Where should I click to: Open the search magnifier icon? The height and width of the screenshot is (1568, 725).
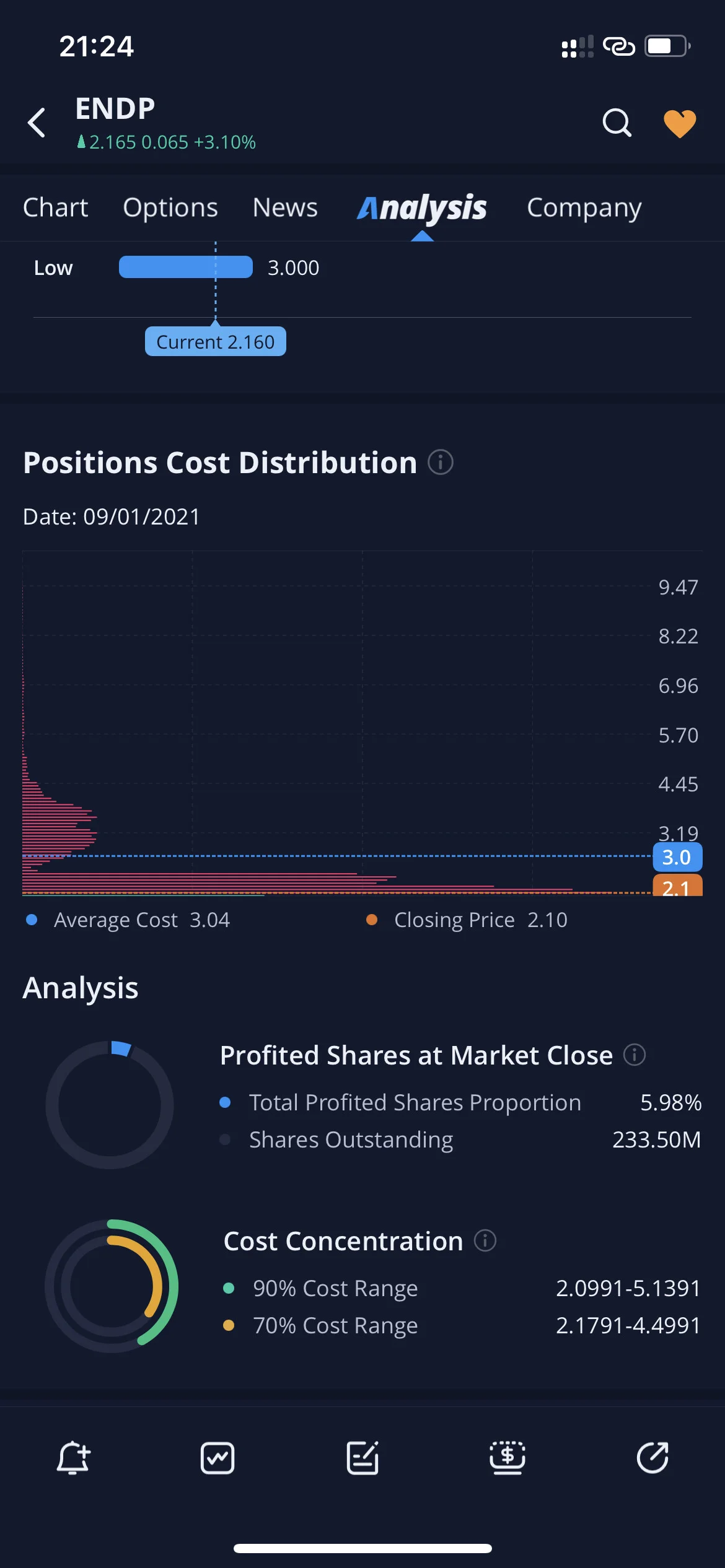(617, 123)
